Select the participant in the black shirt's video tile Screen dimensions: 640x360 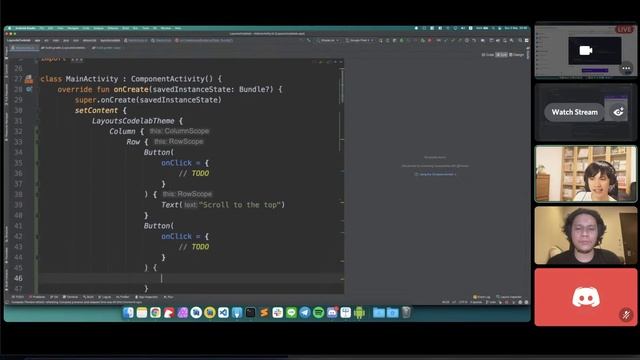pos(586,236)
